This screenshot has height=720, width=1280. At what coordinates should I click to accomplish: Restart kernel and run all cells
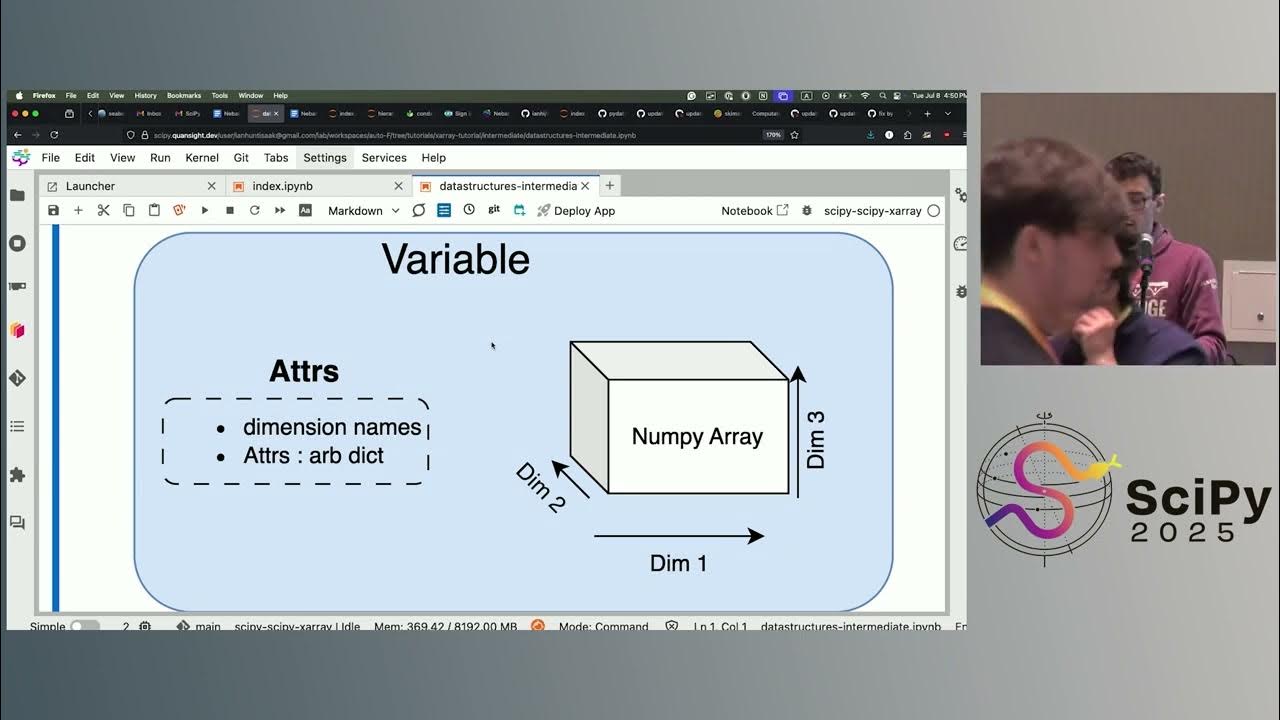coord(280,210)
